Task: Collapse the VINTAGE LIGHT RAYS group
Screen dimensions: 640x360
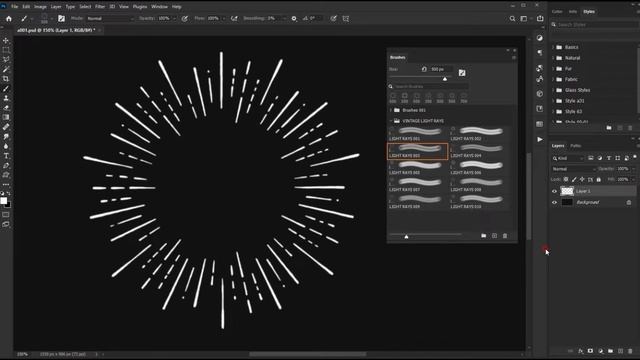Action: coord(391,121)
